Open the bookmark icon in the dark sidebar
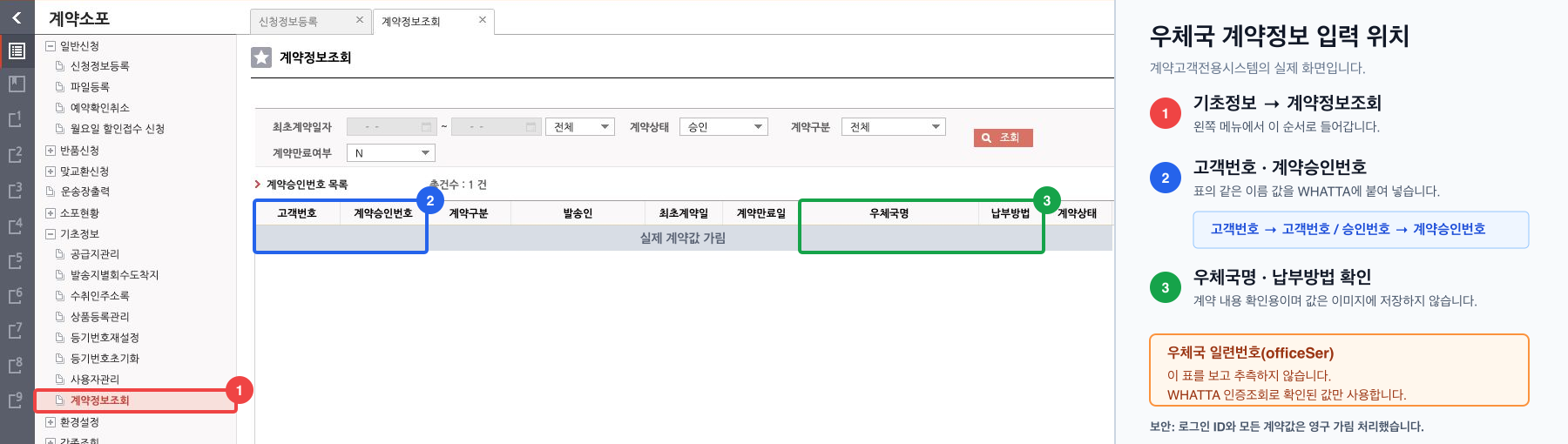Image resolution: width=1568 pixels, height=444 pixels. pos(17,84)
